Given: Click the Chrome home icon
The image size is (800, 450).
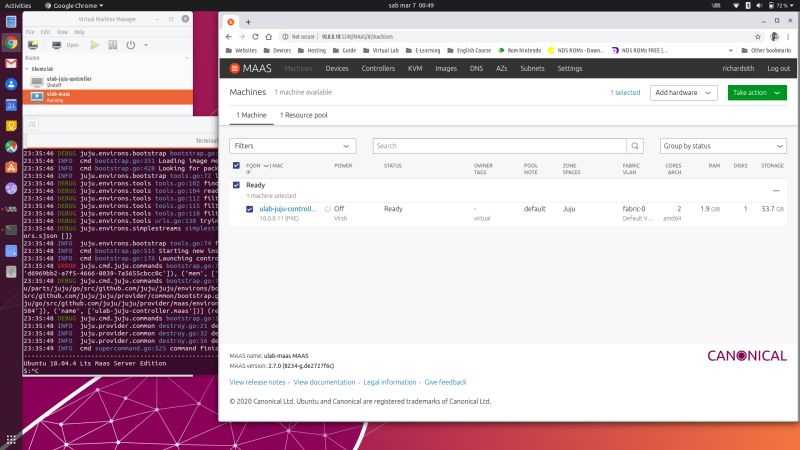Looking at the screenshot, I should pyautogui.click(x=268, y=37).
